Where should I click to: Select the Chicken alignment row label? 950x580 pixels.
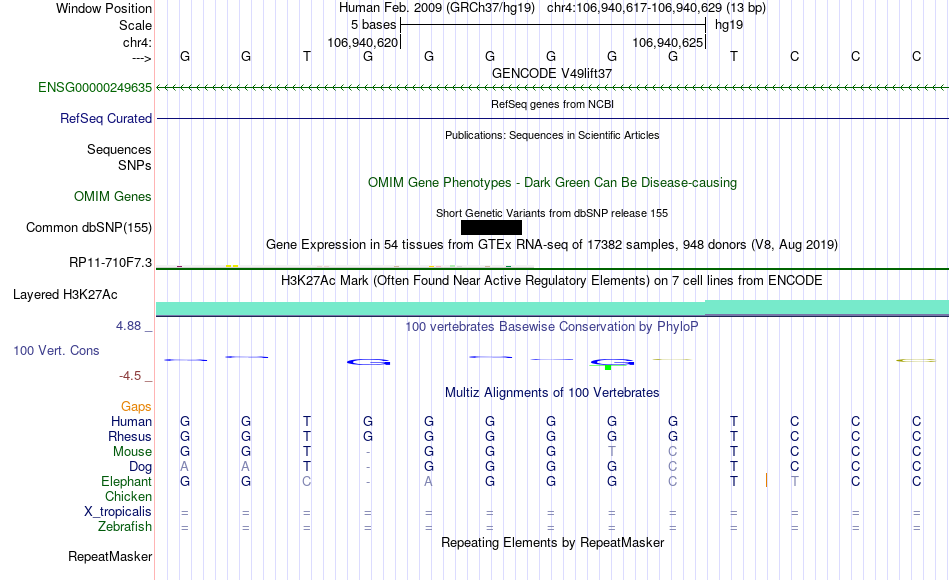tap(128, 496)
